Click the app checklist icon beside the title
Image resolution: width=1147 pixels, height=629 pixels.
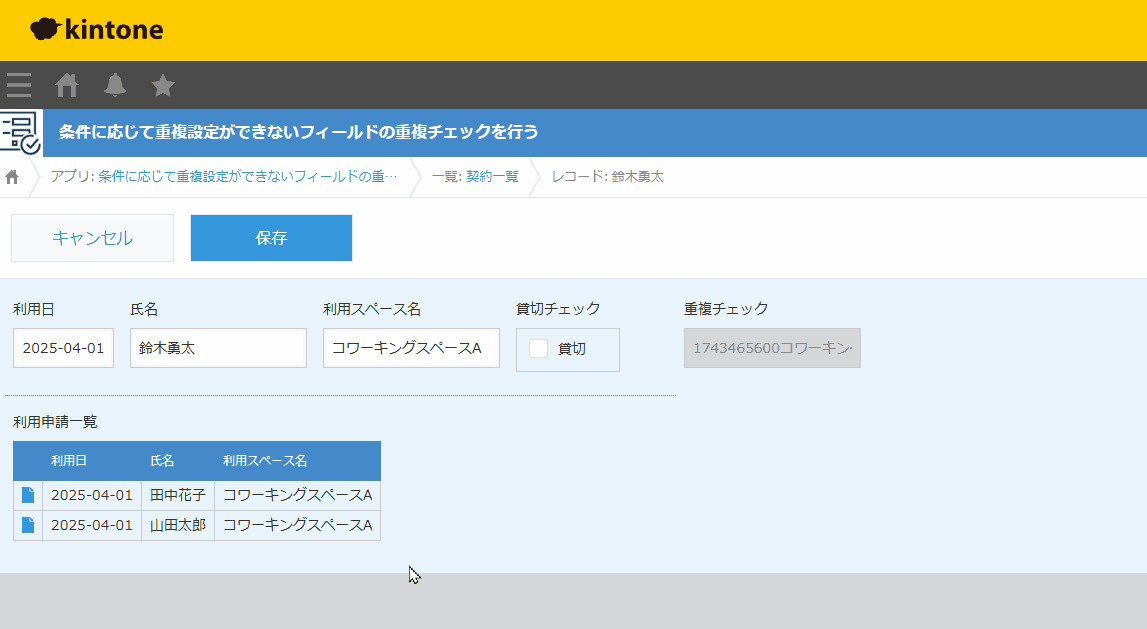tap(20, 133)
